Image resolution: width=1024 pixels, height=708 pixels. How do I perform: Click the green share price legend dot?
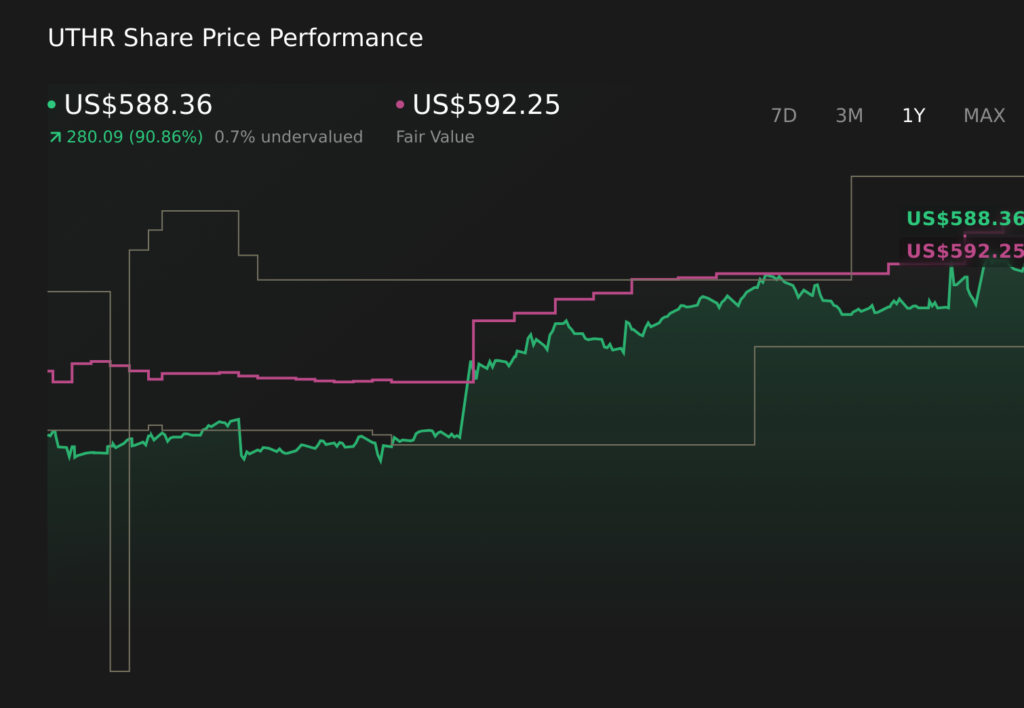point(52,105)
